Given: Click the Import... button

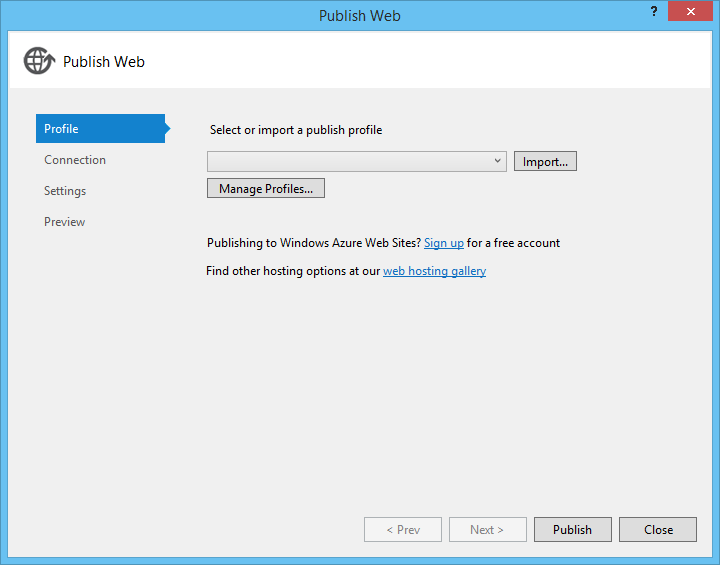Looking at the screenshot, I should pos(545,161).
